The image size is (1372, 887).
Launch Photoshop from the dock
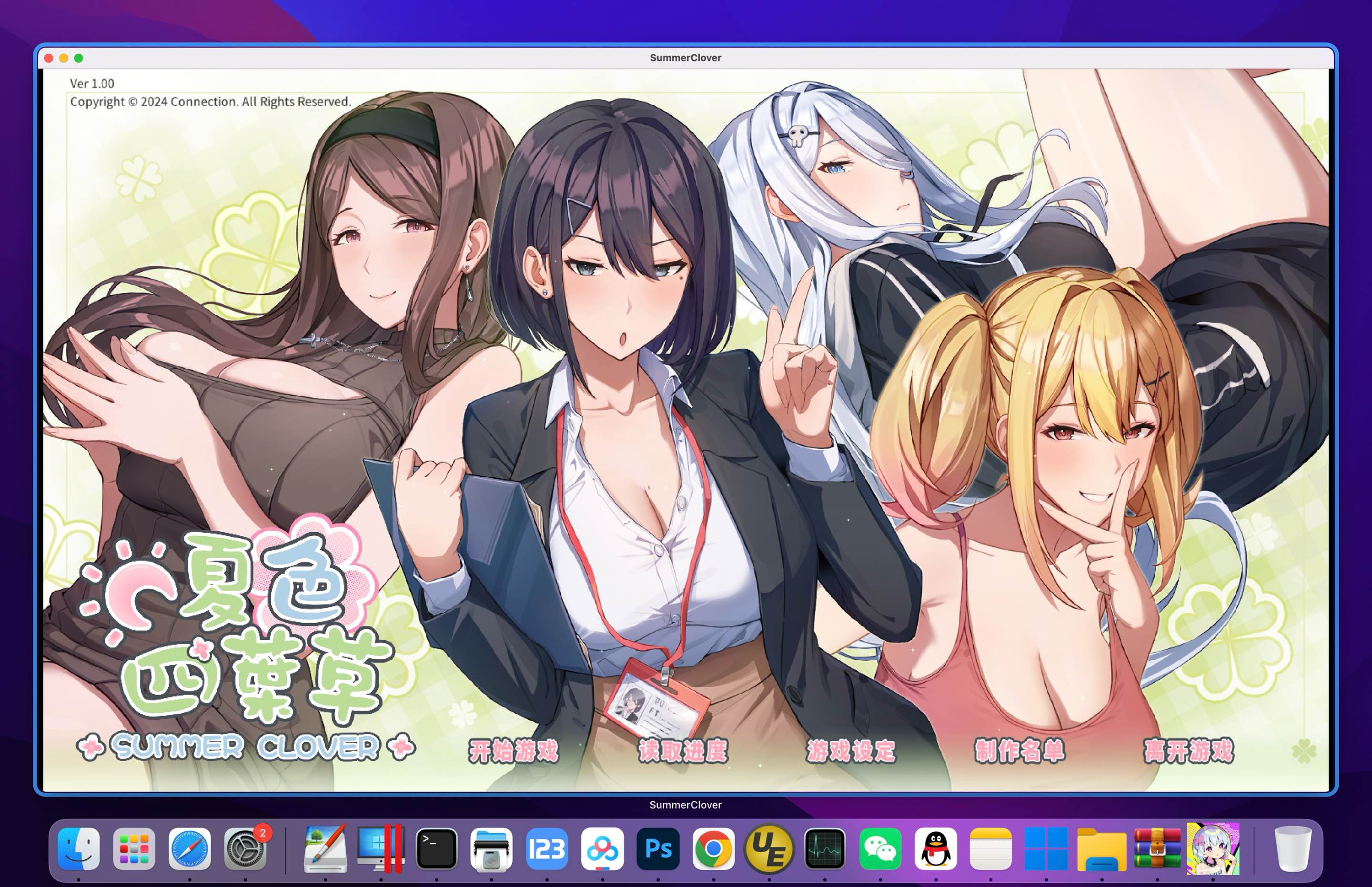[658, 849]
